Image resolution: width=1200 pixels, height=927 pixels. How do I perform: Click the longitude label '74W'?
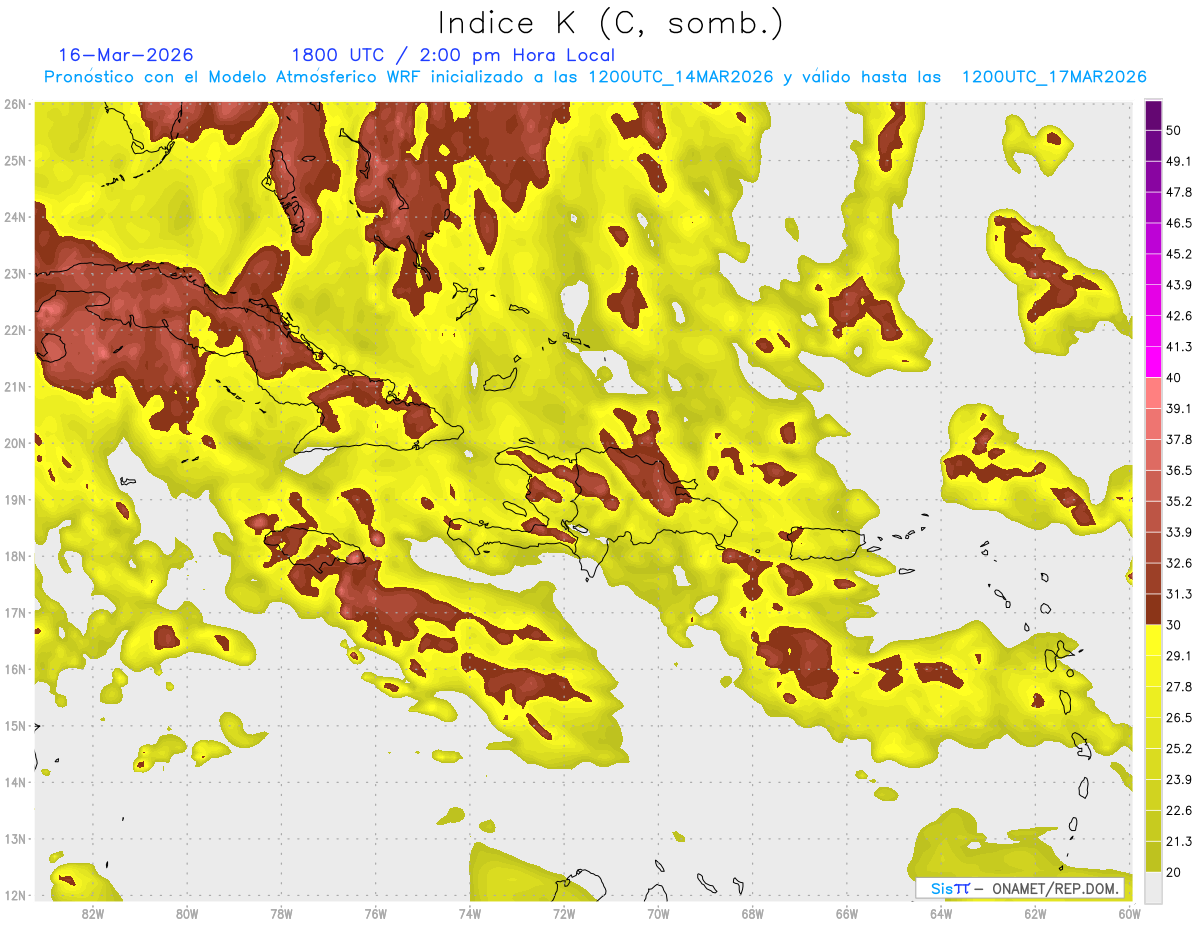[470, 914]
